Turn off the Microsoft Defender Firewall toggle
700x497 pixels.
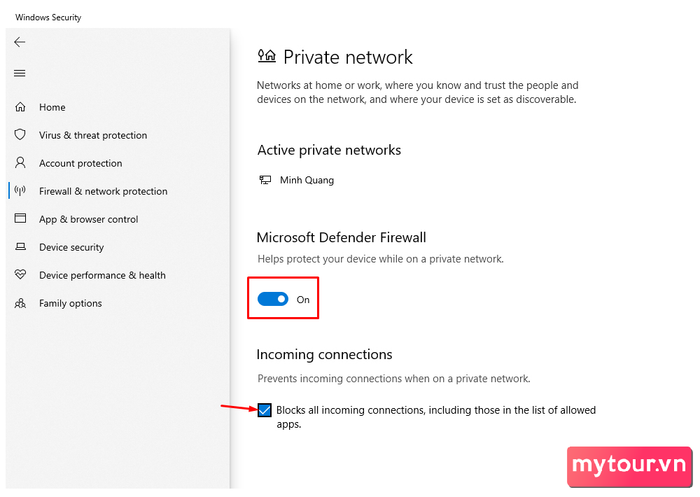(x=273, y=299)
